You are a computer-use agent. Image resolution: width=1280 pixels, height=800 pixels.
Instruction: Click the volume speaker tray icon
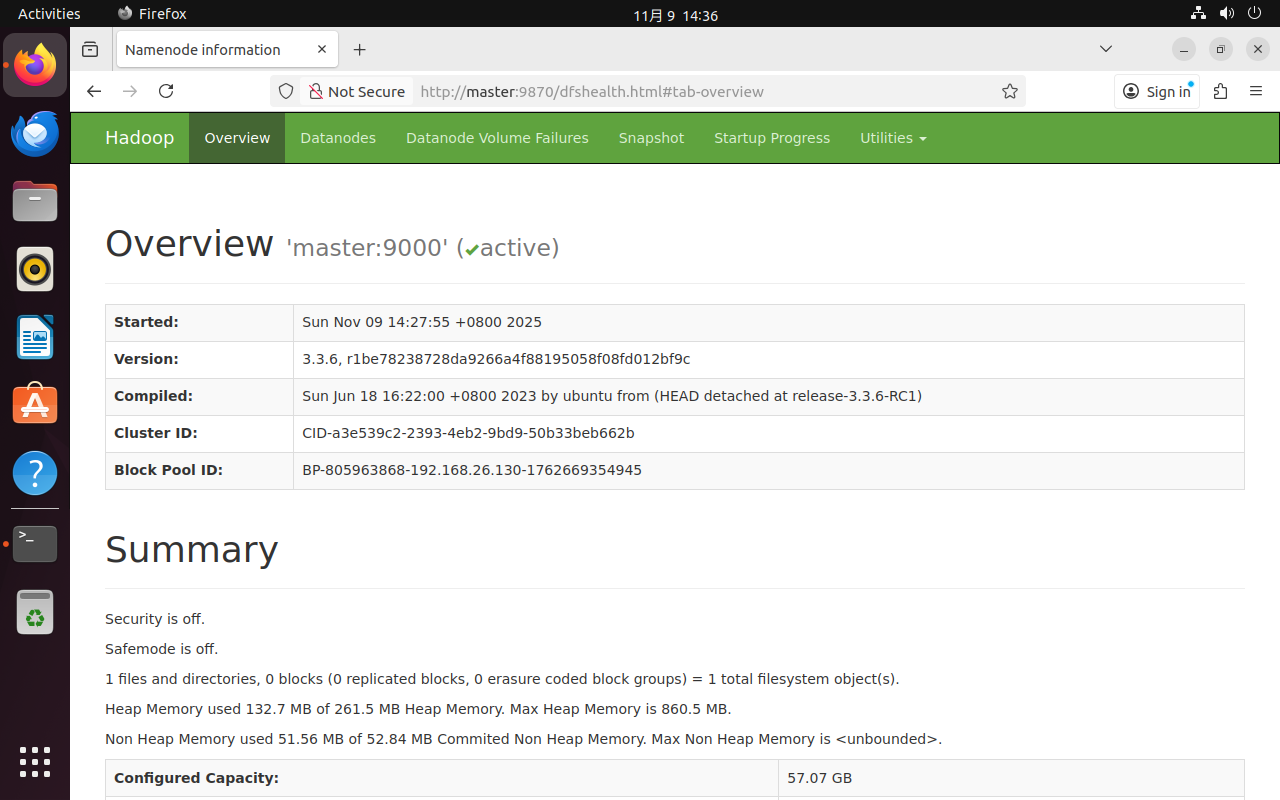(1227, 14)
